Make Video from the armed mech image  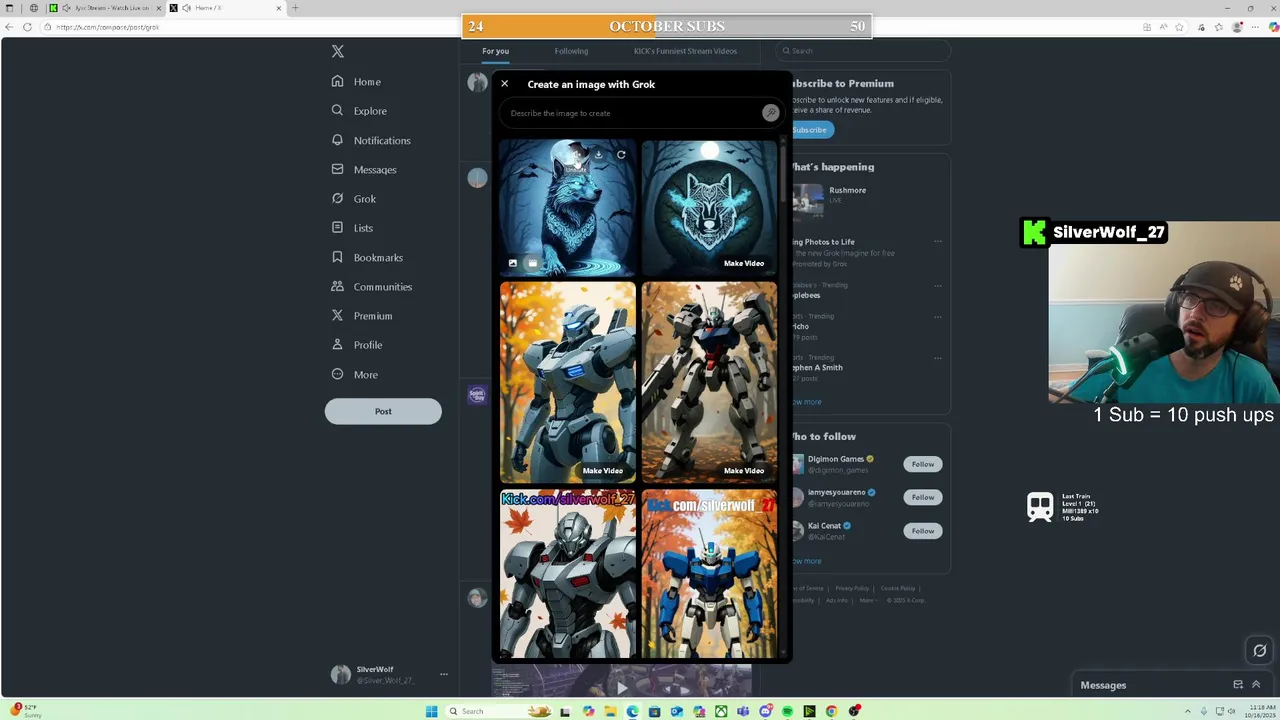tap(744, 470)
